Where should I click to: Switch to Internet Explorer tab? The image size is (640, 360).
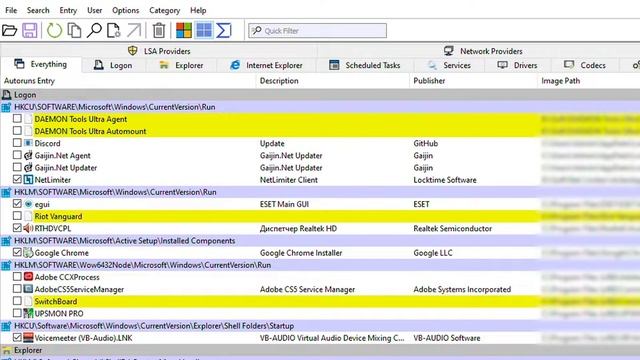[x=267, y=65]
